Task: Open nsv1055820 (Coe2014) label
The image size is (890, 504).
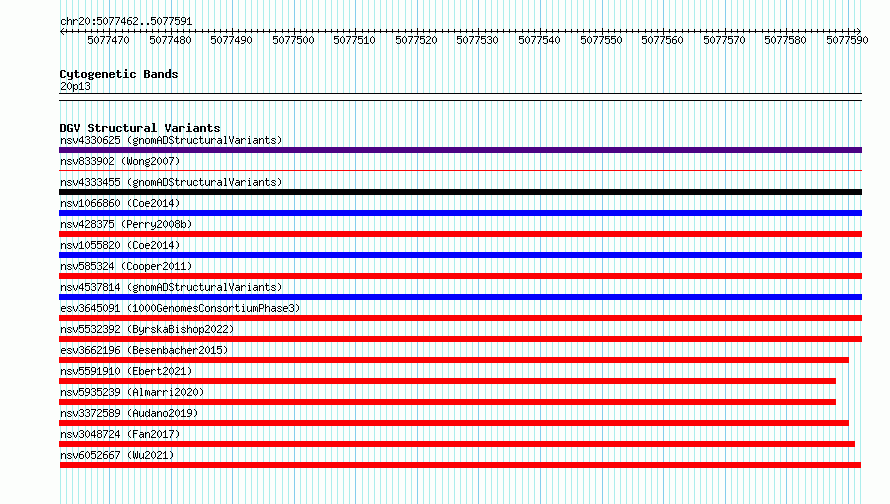Action: click(x=120, y=245)
